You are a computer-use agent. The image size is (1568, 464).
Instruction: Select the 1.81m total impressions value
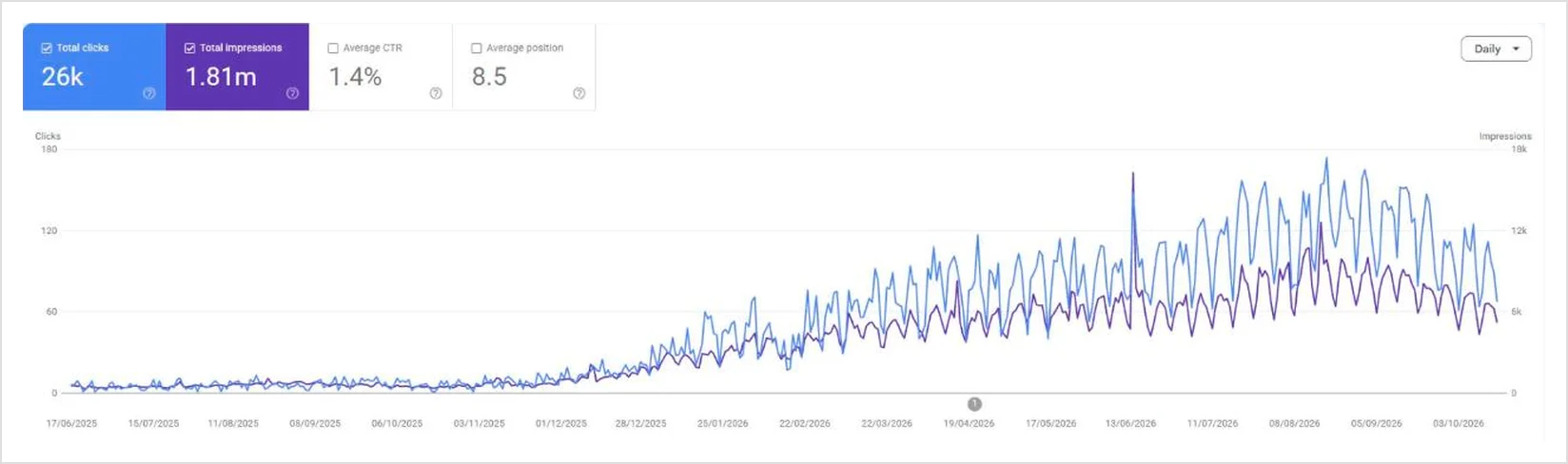(221, 77)
